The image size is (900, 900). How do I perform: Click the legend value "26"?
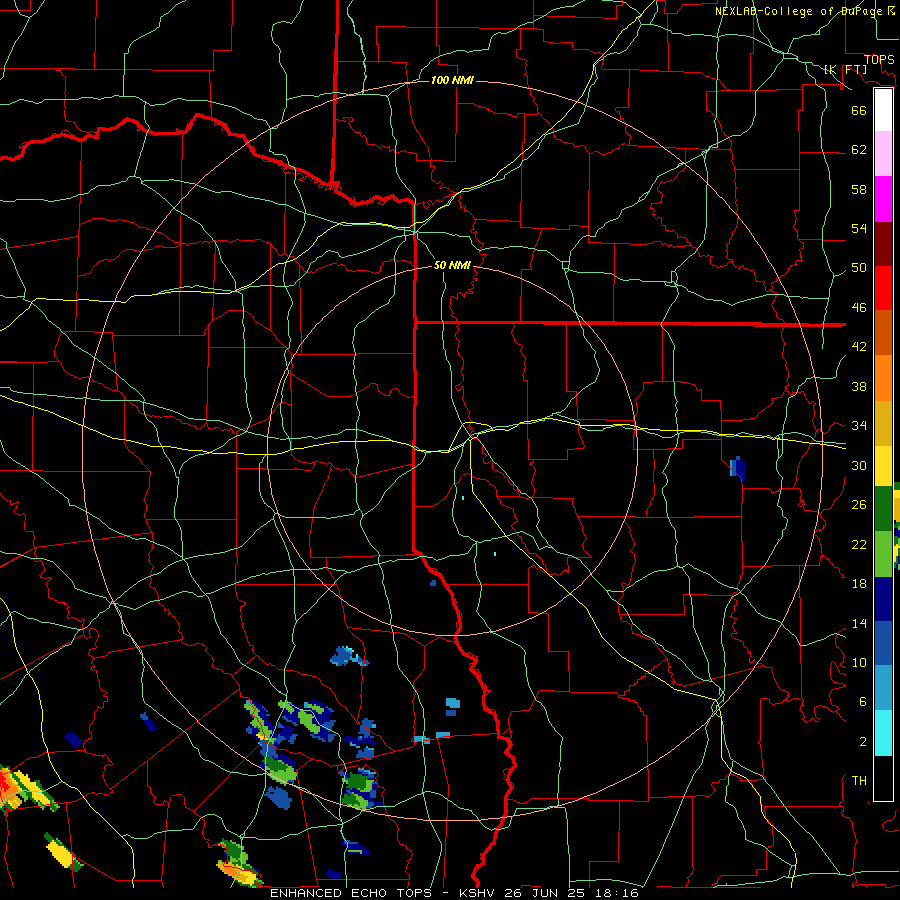click(x=859, y=505)
